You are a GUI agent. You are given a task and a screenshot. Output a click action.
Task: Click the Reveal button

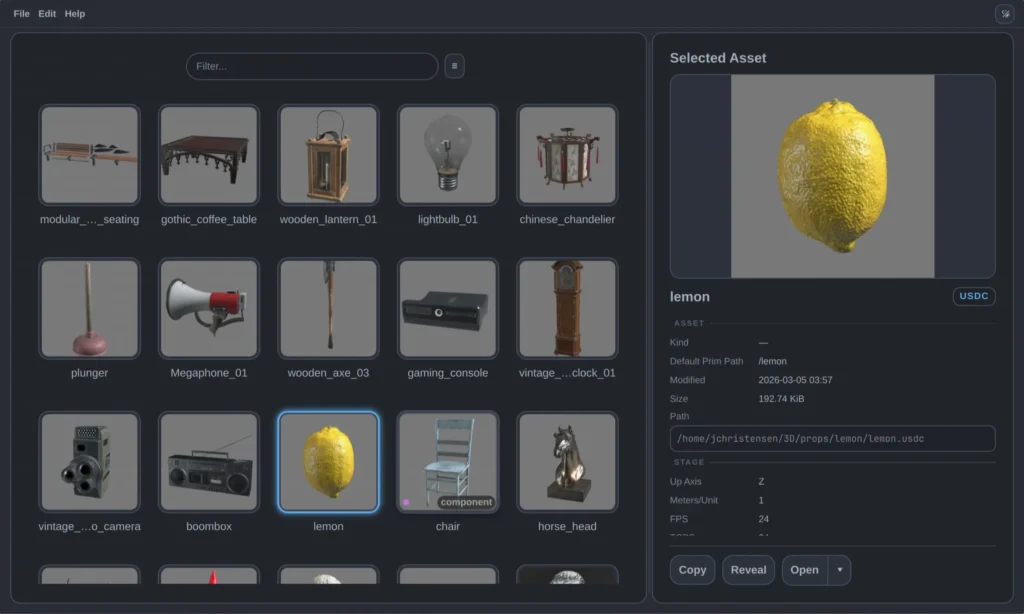click(x=748, y=570)
